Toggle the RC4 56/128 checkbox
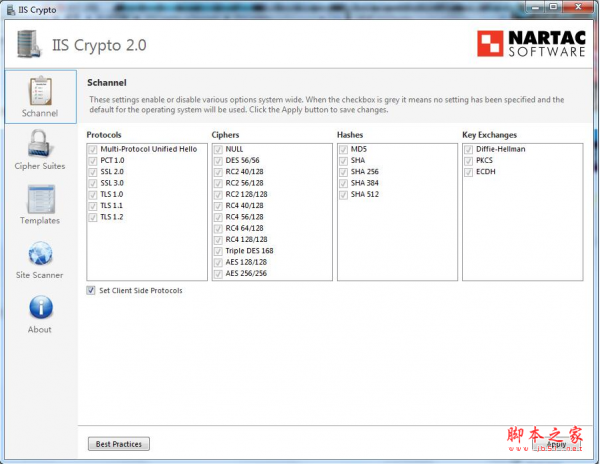Screen dimensions: 600x464 tap(218, 217)
